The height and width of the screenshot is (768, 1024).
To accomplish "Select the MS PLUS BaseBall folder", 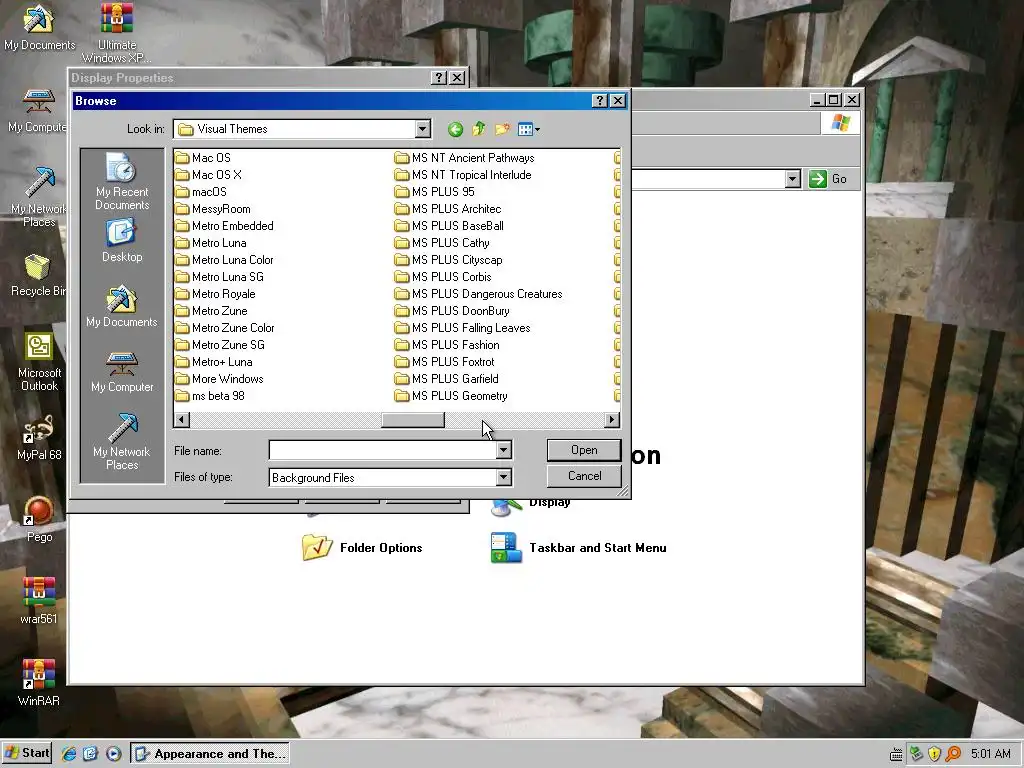I will pos(449,226).
